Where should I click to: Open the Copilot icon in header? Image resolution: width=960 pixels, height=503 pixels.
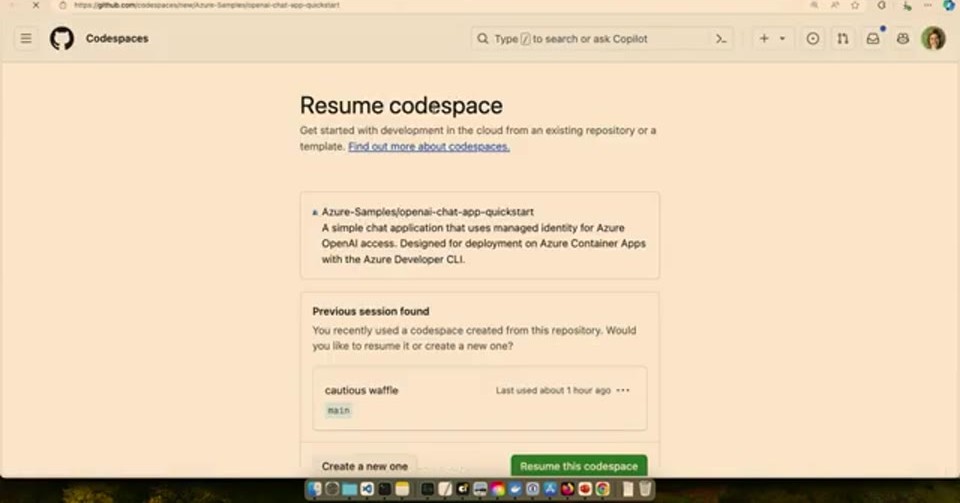[903, 39]
